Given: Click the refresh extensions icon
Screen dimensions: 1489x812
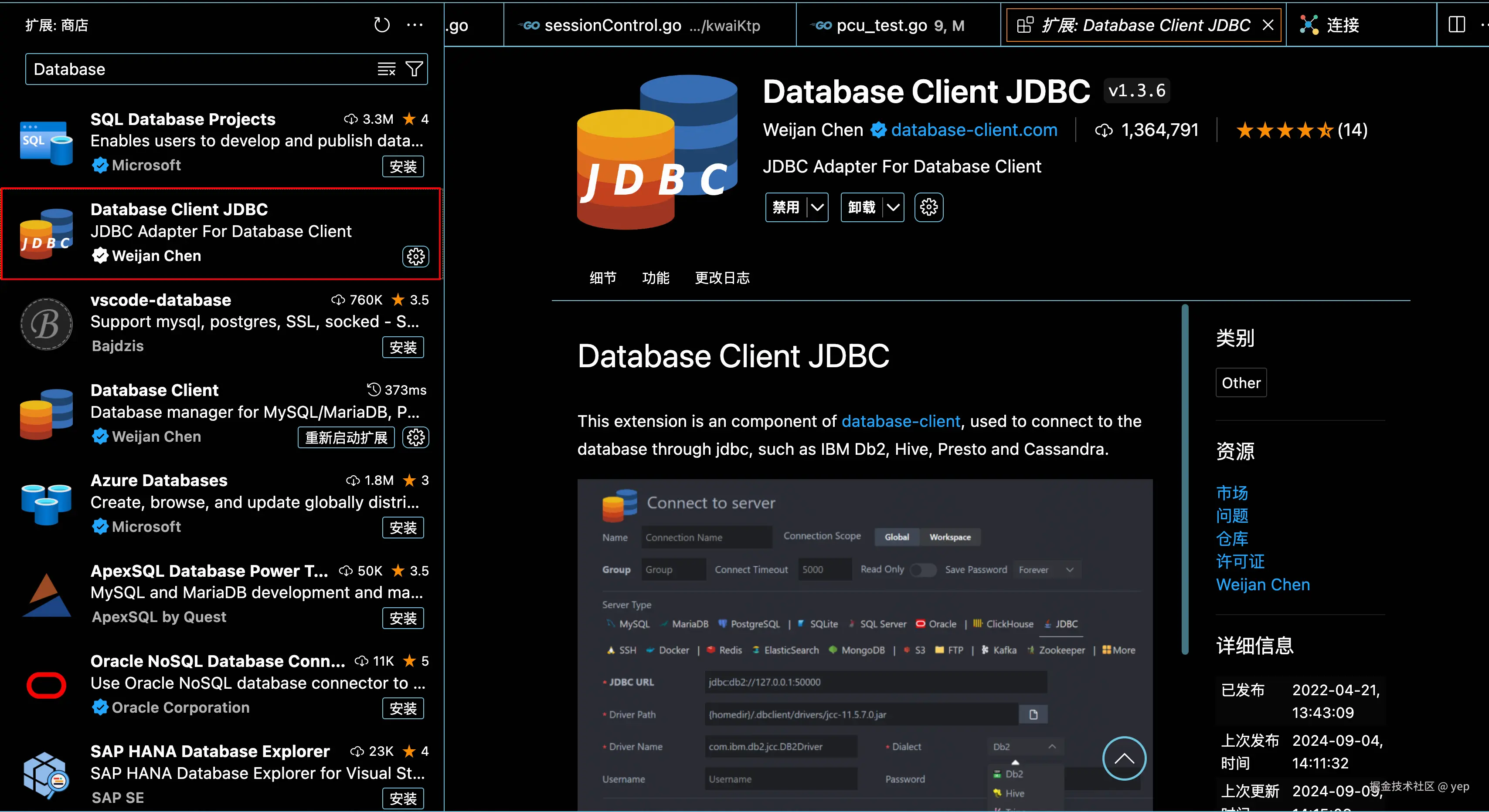Looking at the screenshot, I should [381, 25].
